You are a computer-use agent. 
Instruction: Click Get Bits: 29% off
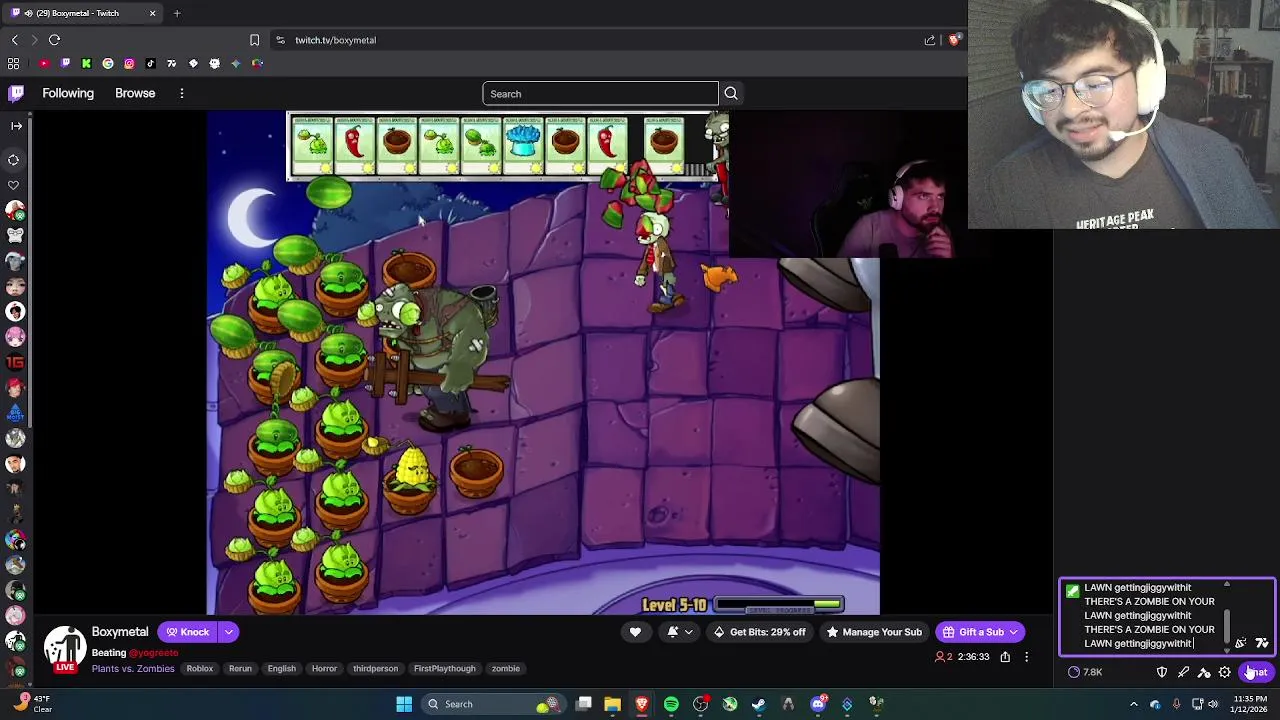click(759, 632)
